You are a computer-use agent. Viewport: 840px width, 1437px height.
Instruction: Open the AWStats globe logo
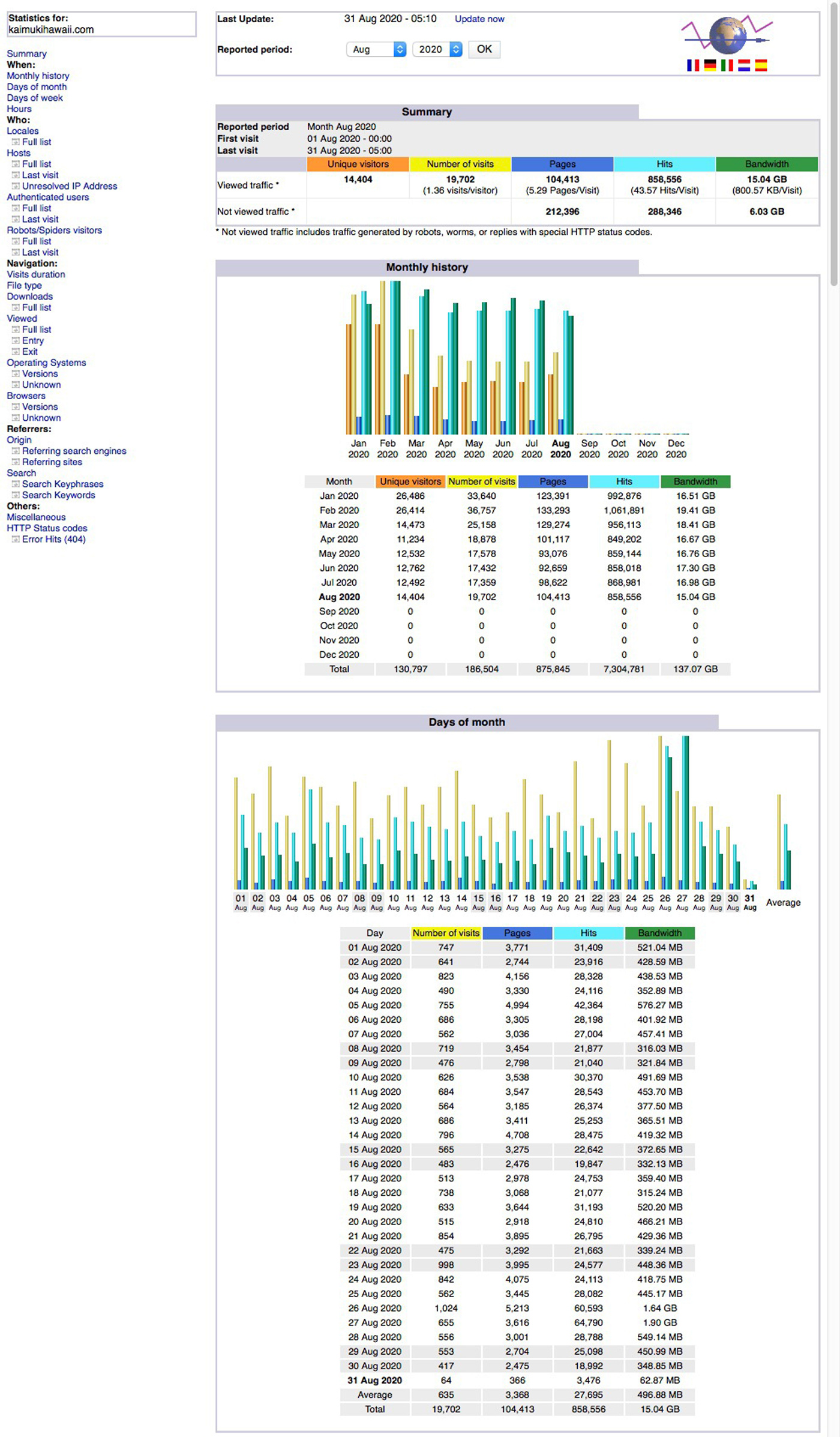tap(727, 36)
